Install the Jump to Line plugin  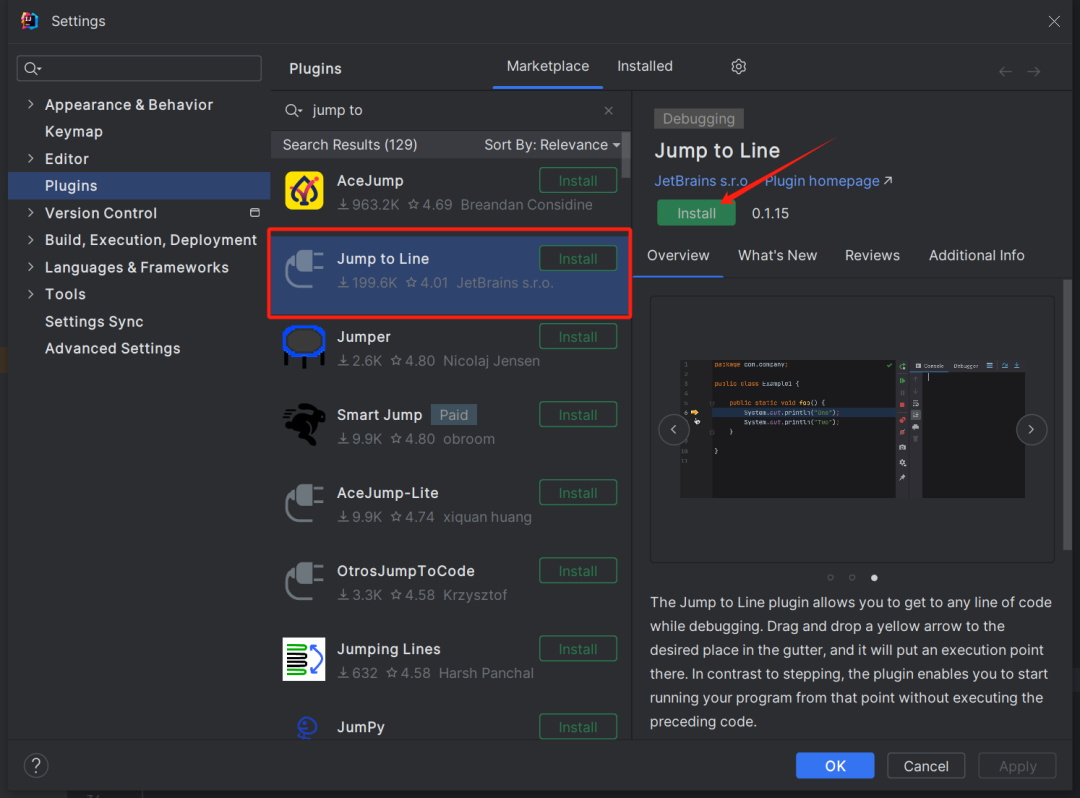click(696, 213)
